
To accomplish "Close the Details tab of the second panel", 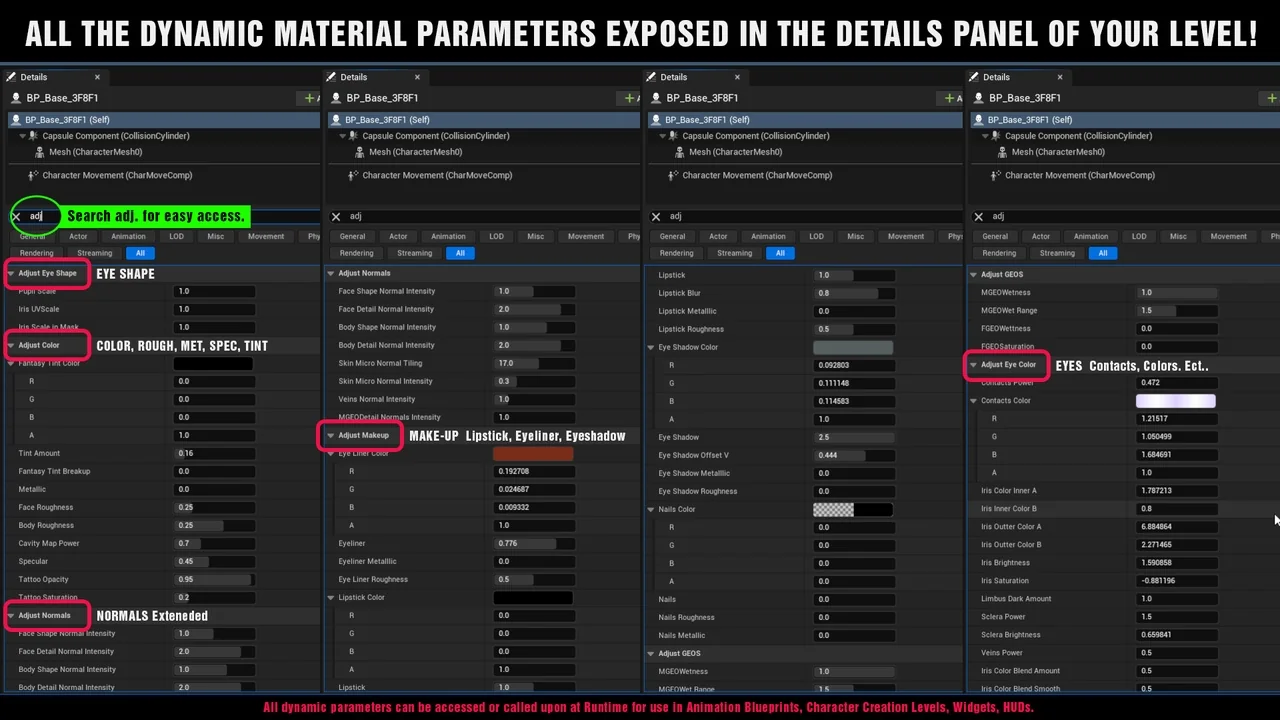I will click(417, 77).
